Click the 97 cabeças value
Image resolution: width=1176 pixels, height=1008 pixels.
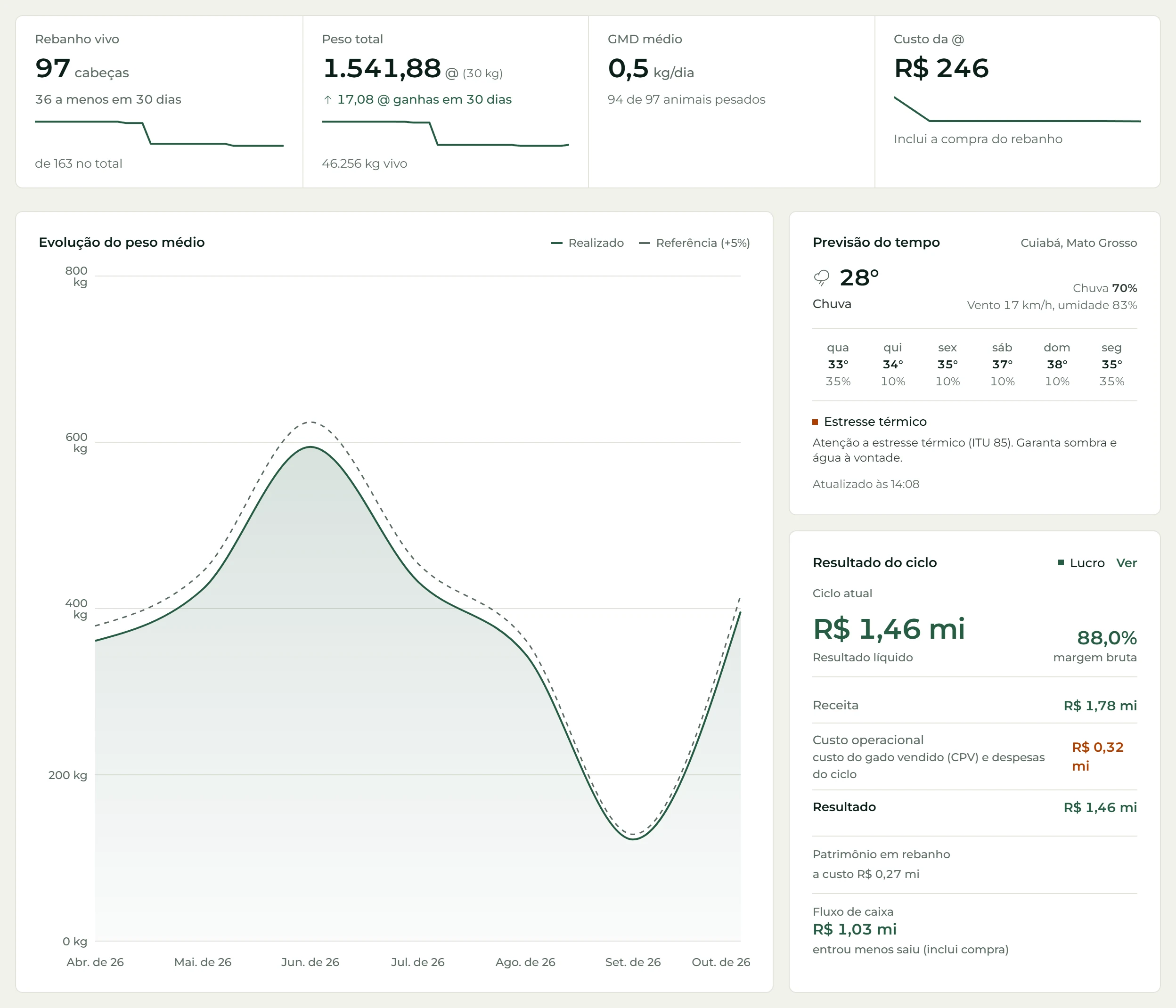click(x=82, y=69)
